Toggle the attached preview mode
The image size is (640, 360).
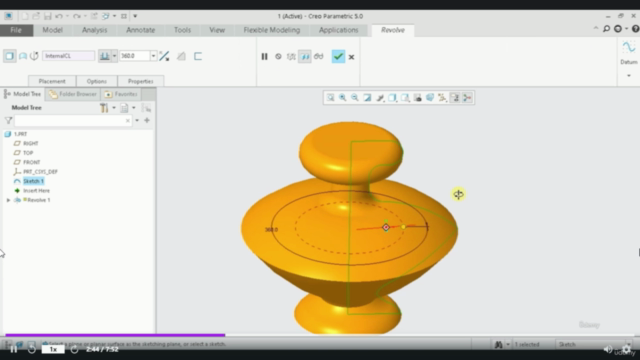coord(304,57)
